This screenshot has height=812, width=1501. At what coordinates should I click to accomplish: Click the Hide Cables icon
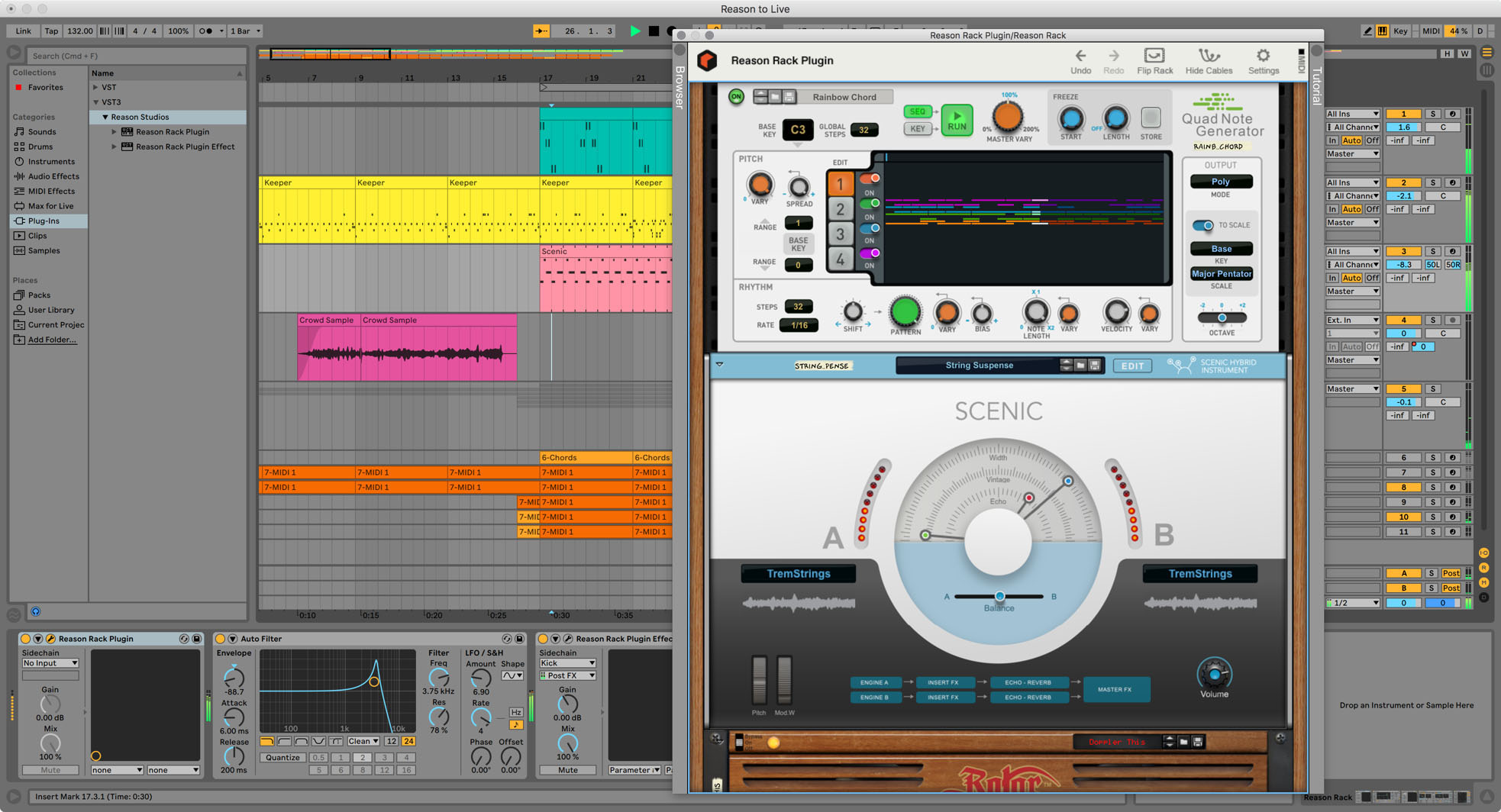pos(1208,56)
